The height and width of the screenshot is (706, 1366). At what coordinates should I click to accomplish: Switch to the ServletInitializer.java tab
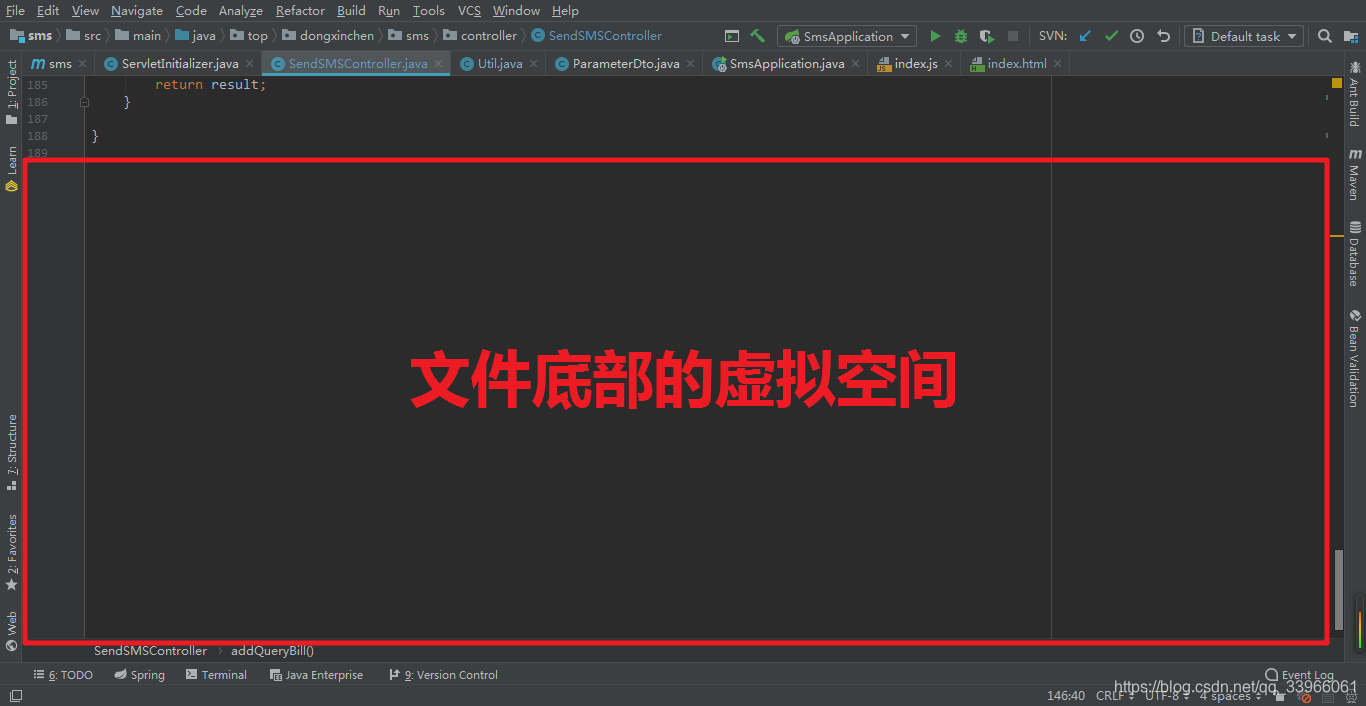pyautogui.click(x=180, y=63)
